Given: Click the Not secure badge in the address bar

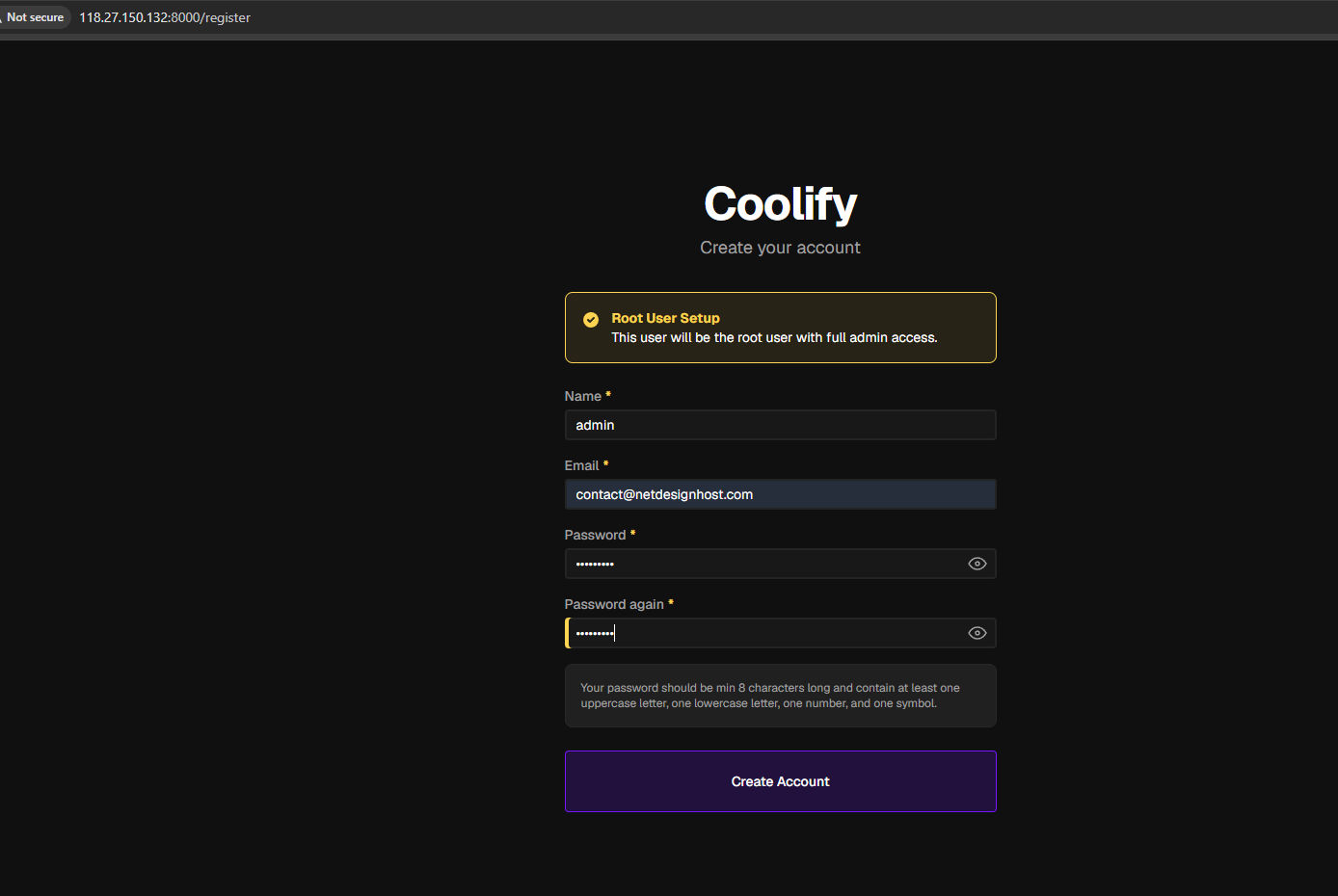Looking at the screenshot, I should [x=35, y=17].
